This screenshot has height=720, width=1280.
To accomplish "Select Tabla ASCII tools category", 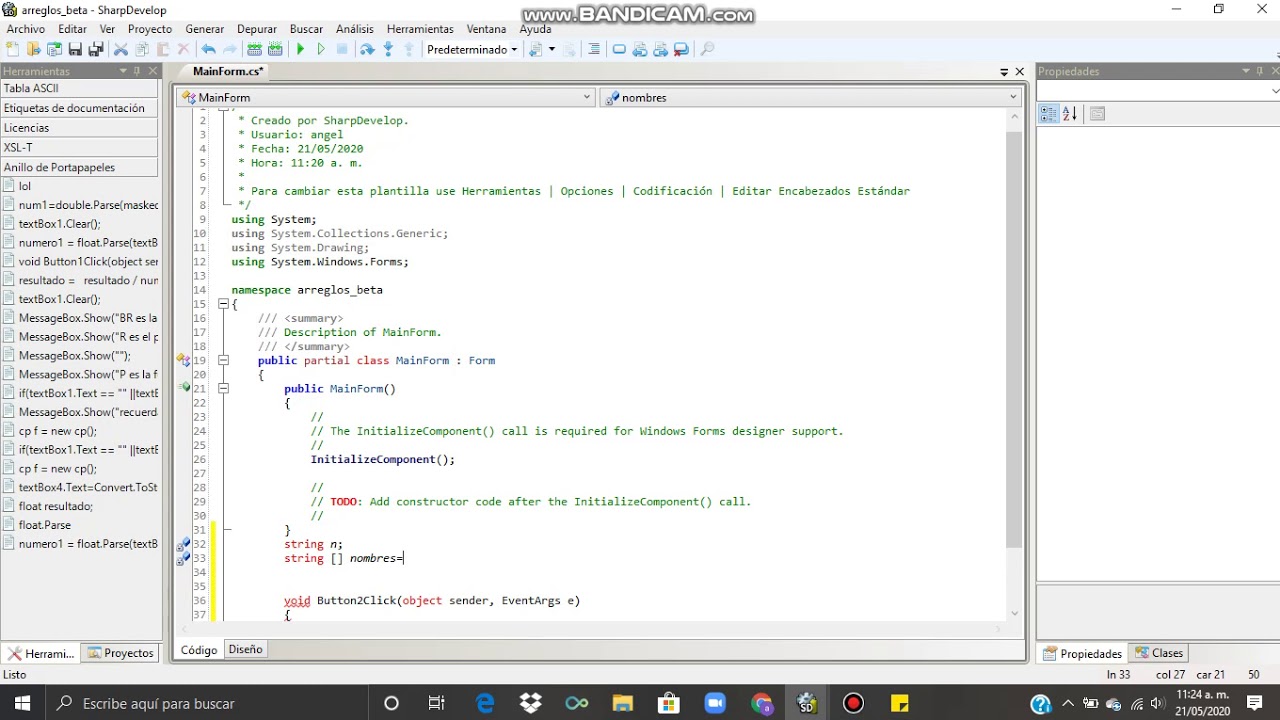I will [80, 88].
